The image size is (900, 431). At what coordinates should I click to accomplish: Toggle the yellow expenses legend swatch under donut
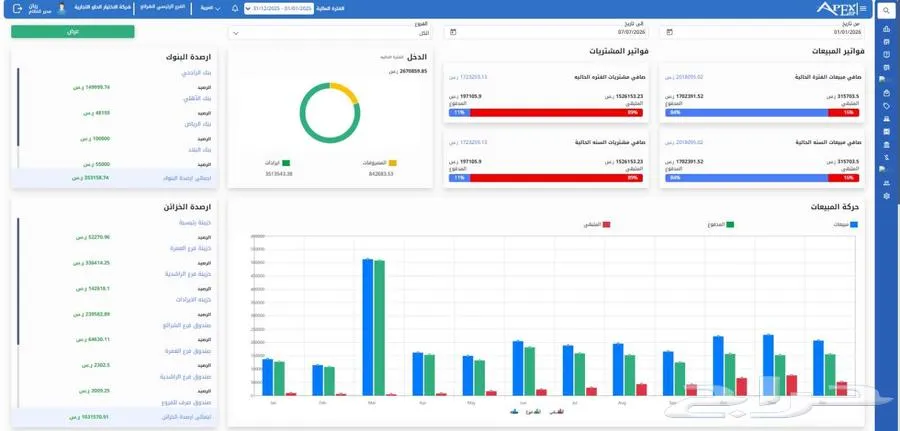coord(393,163)
